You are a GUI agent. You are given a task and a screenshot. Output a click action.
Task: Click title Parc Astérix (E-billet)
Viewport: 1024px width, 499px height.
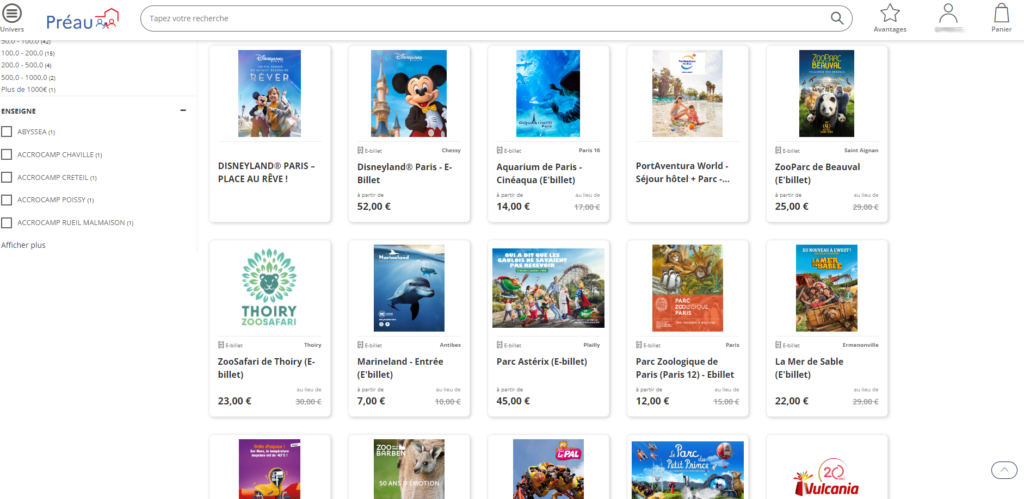(x=541, y=361)
